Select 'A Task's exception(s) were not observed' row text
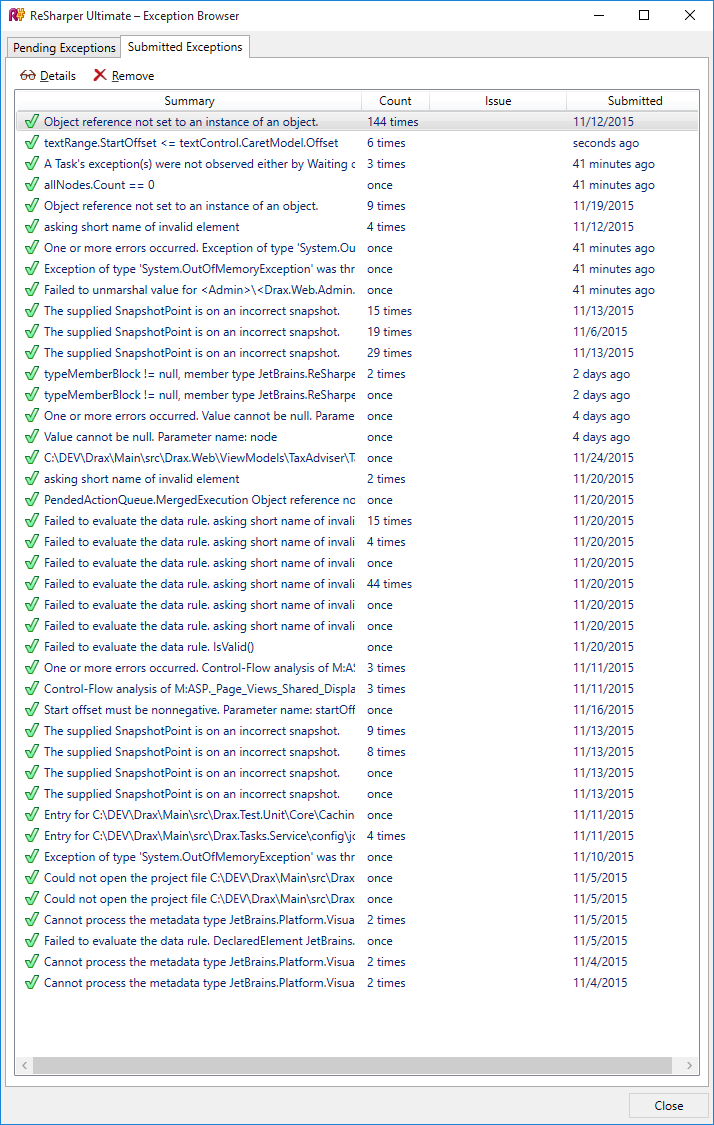 pyautogui.click(x=199, y=164)
